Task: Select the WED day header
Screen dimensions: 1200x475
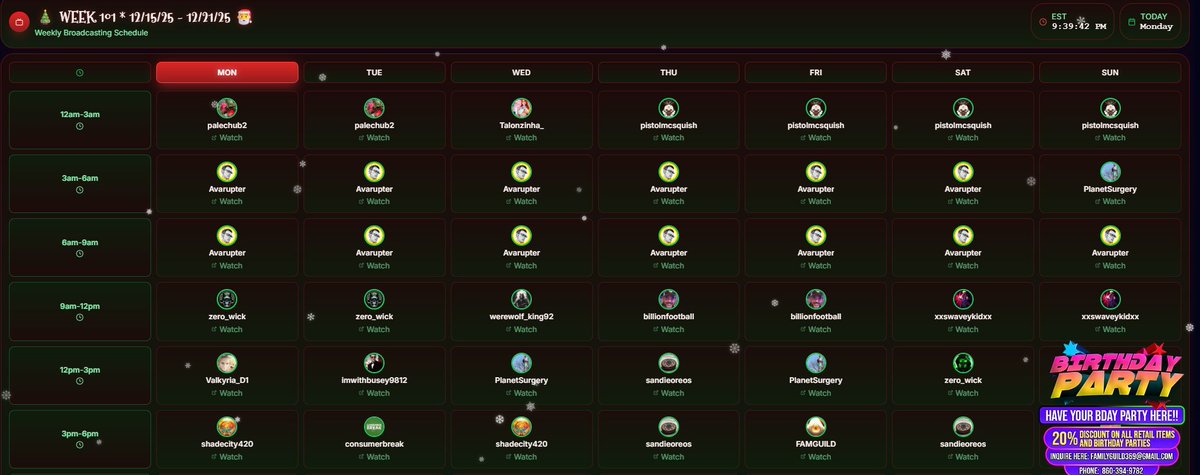Action: pyautogui.click(x=521, y=73)
